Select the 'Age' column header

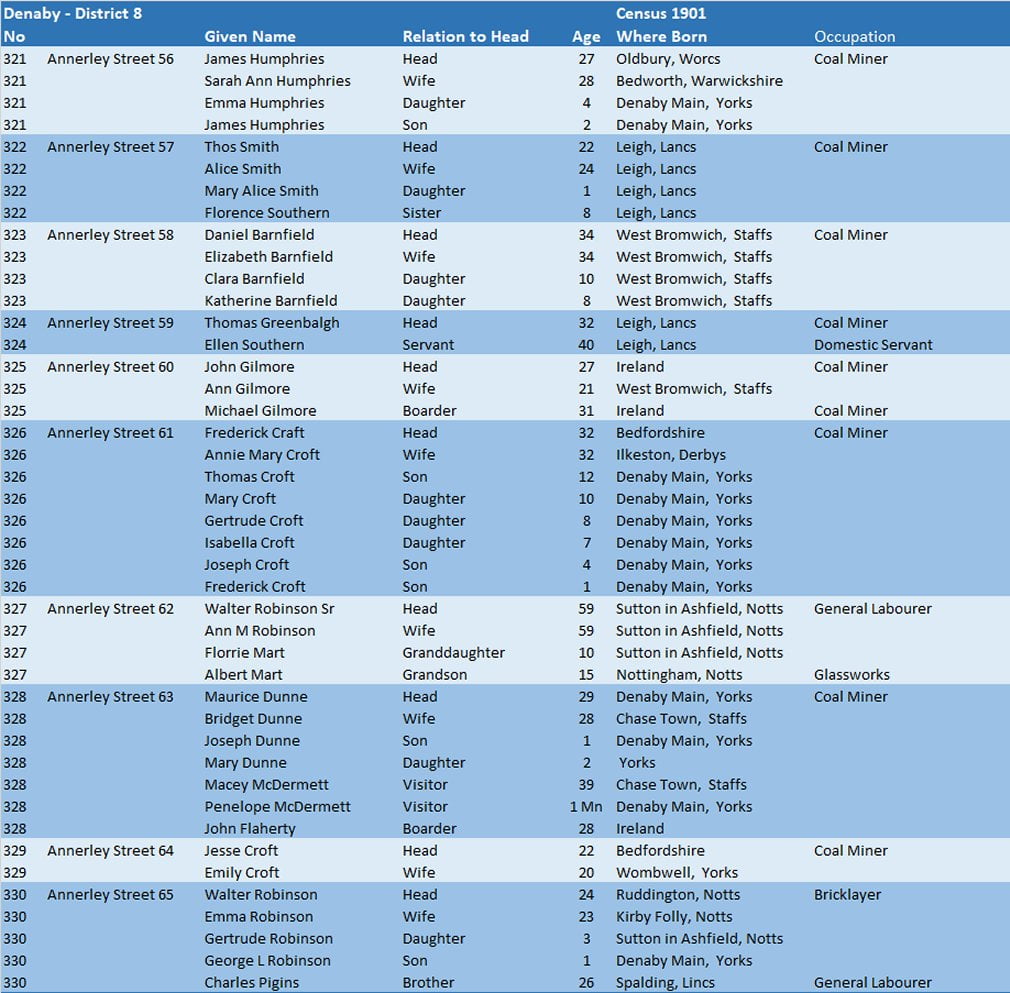coord(586,37)
